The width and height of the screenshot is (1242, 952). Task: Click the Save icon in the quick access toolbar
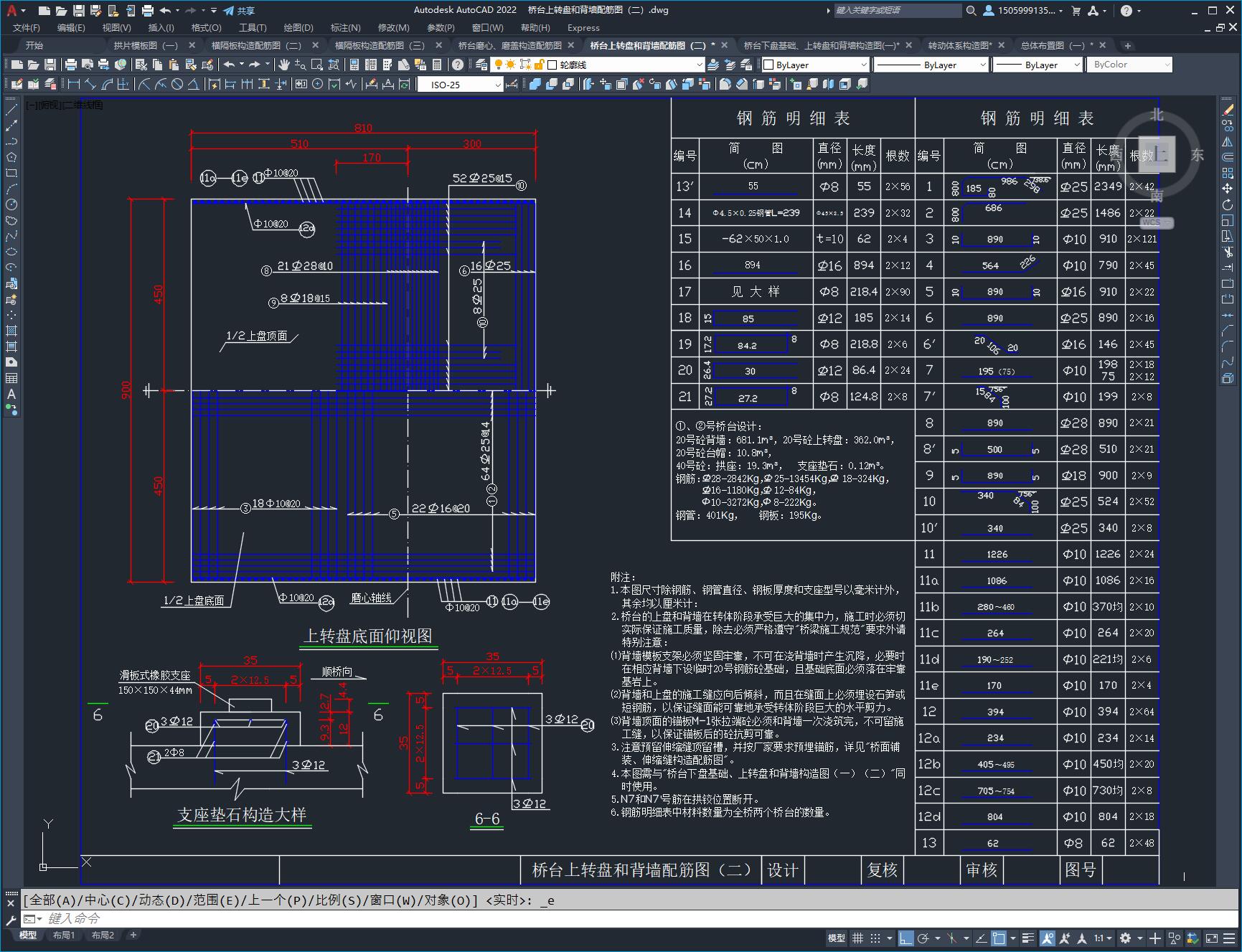pyautogui.click(x=79, y=11)
